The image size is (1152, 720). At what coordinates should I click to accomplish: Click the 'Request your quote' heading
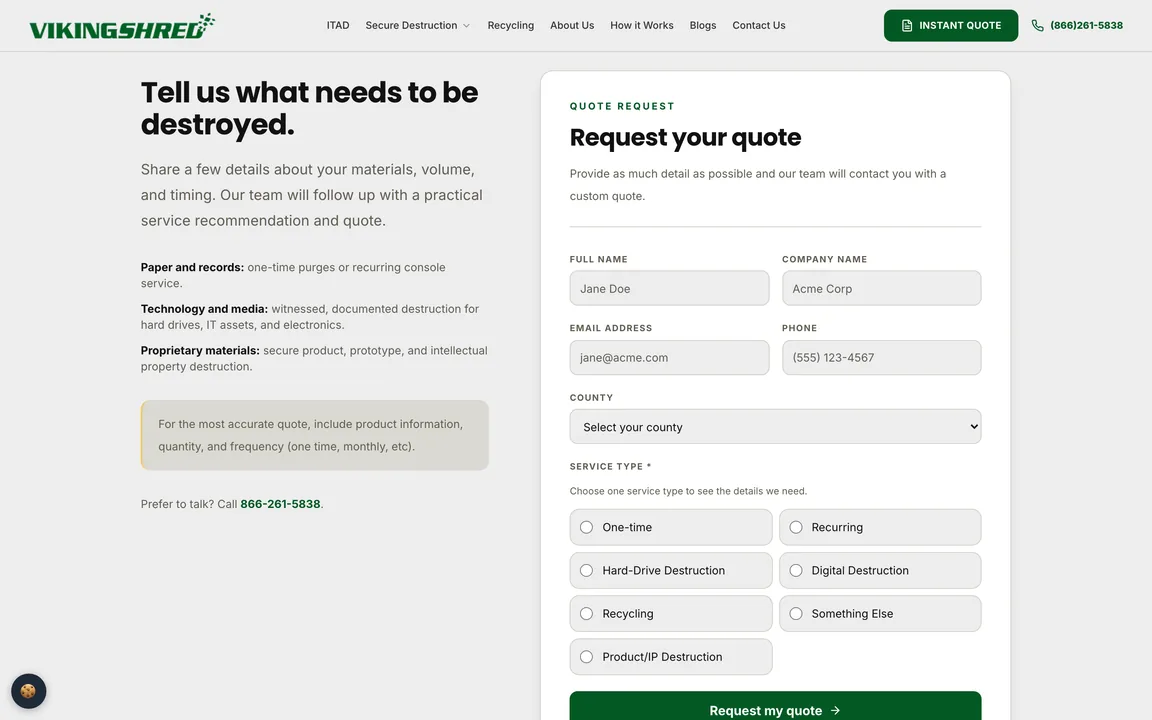point(685,137)
